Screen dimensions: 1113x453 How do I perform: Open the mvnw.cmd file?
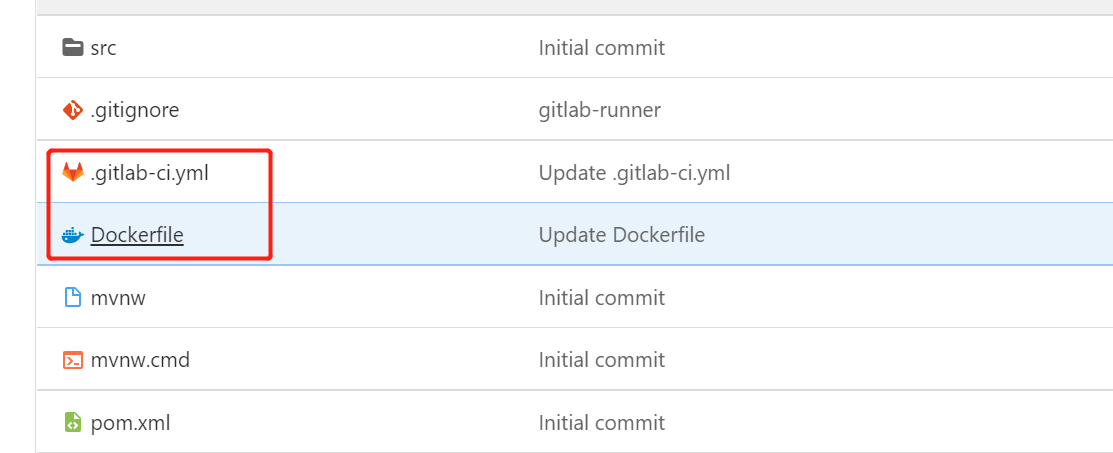click(x=141, y=360)
